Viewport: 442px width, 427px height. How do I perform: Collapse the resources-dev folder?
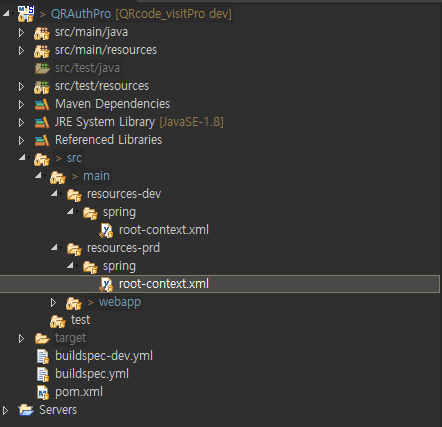54,194
